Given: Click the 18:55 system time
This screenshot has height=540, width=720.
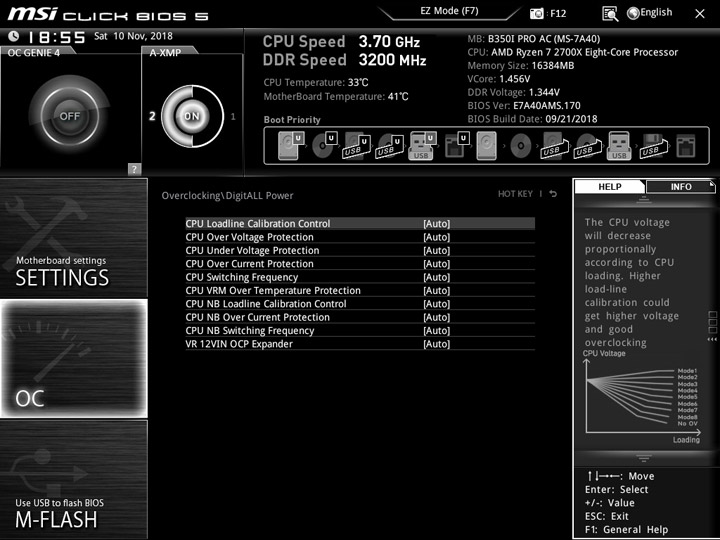Looking at the screenshot, I should click(57, 37).
